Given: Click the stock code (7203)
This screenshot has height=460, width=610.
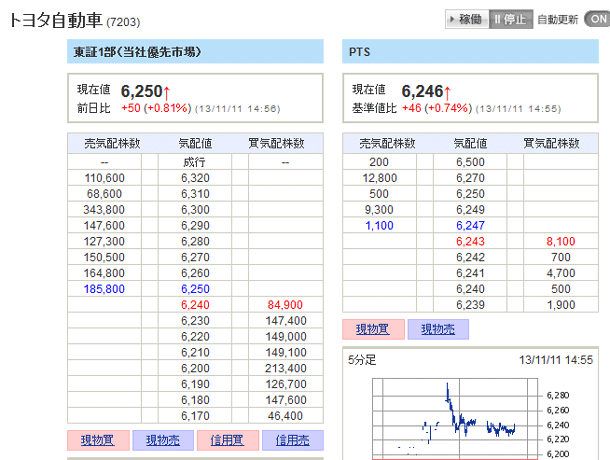Looking at the screenshot, I should [123, 22].
